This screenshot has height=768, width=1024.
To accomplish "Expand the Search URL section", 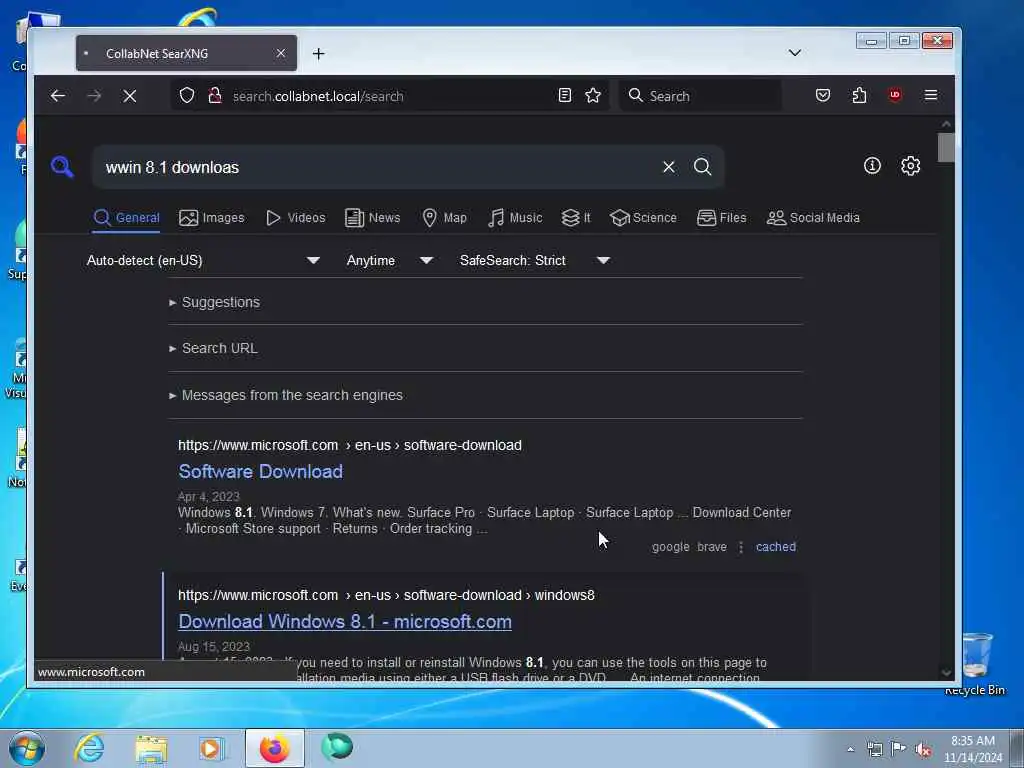I will pyautogui.click(x=214, y=349).
